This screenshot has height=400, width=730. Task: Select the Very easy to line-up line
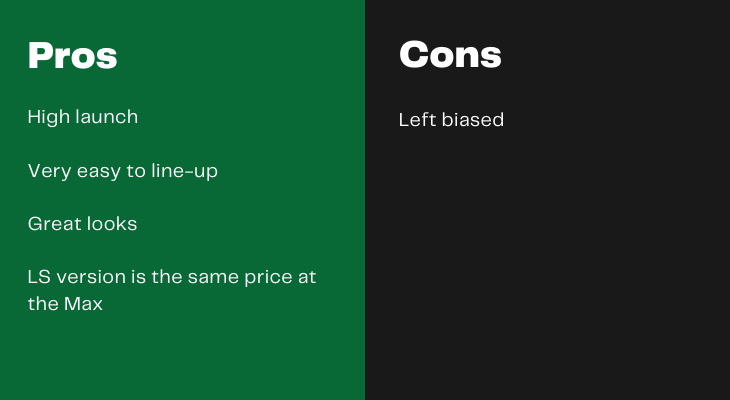(x=122, y=171)
